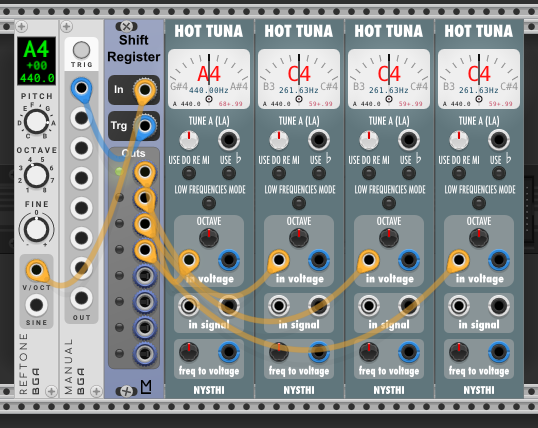Click the first Outs jack with green LED
538x428 pixels.
click(145, 172)
